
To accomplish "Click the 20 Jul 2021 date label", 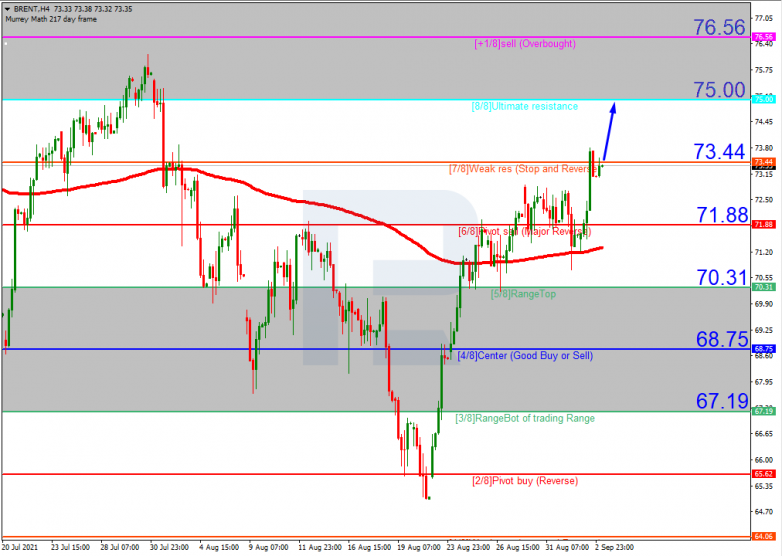I will coord(19,548).
